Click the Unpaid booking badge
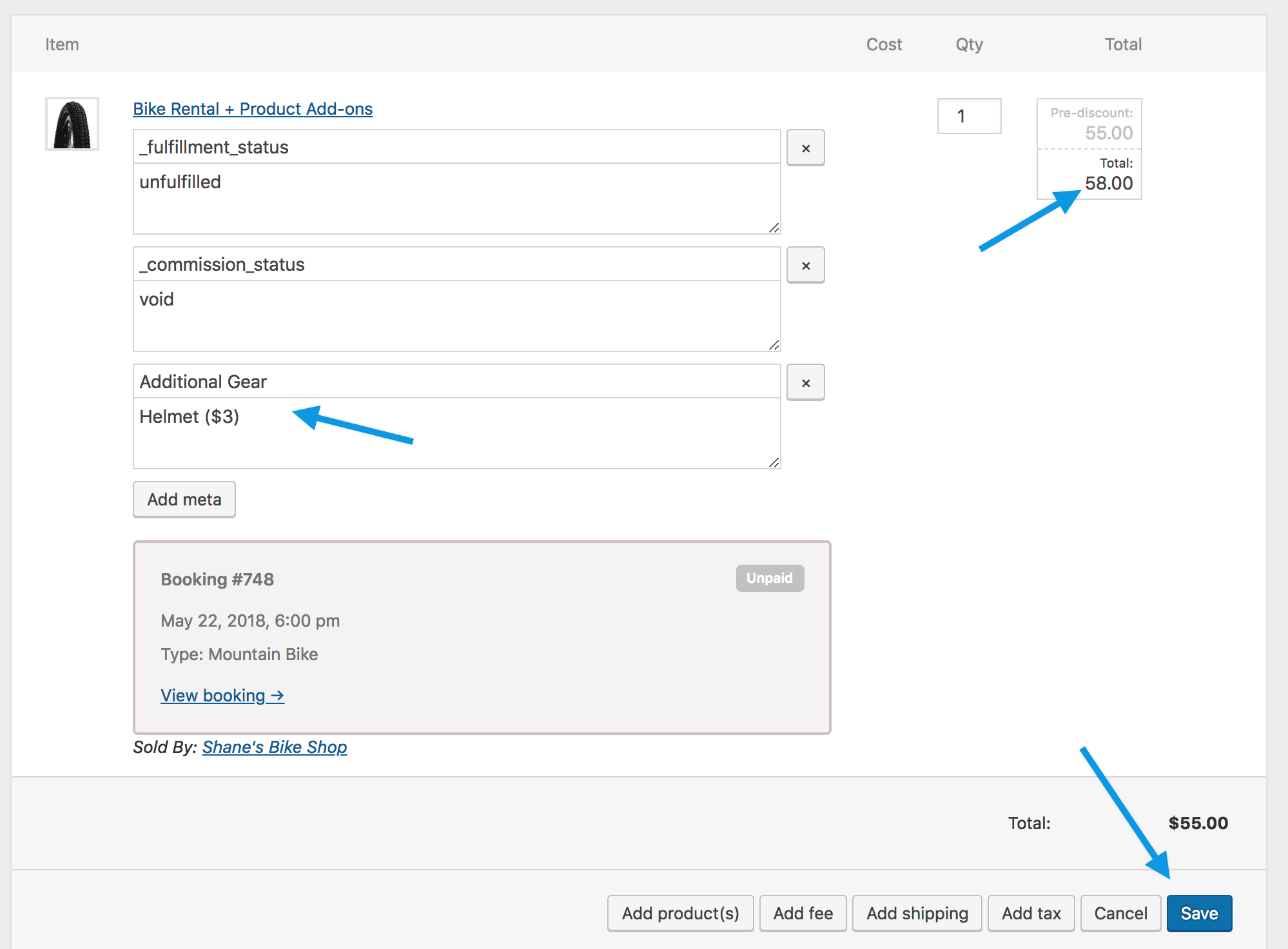The height and width of the screenshot is (949, 1288). pyautogui.click(x=769, y=578)
